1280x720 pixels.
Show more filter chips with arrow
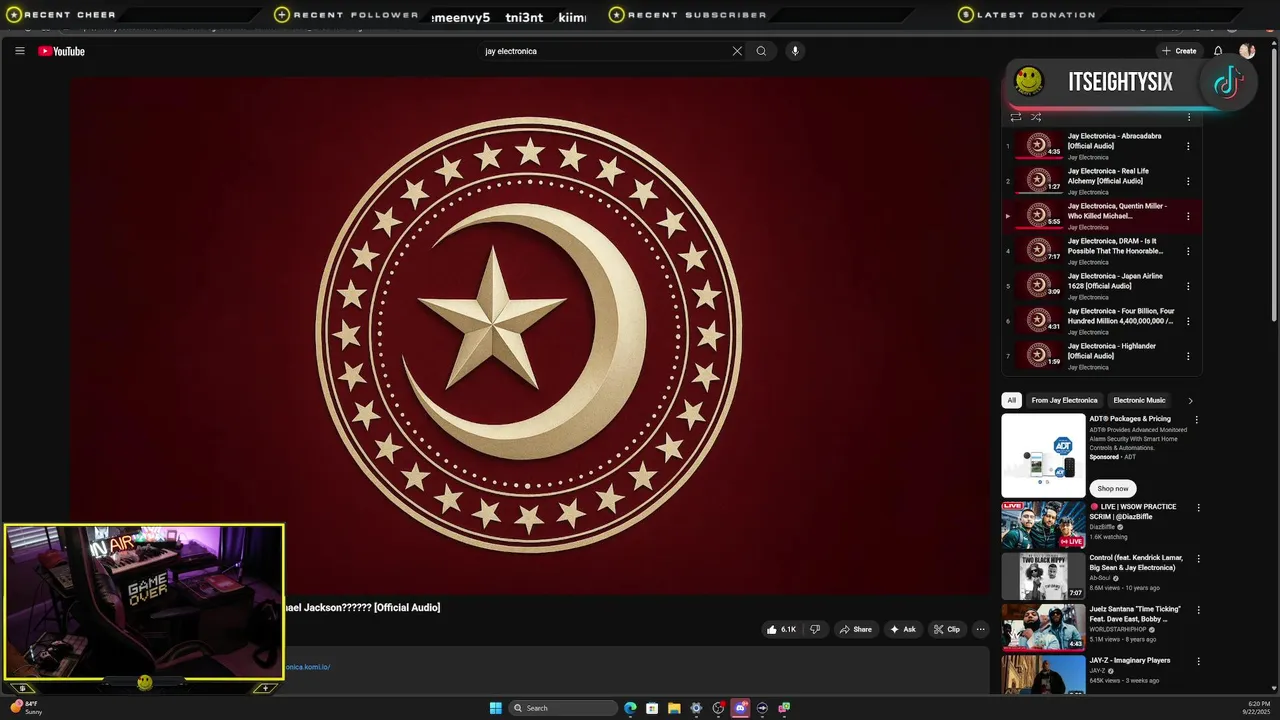click(x=1190, y=400)
